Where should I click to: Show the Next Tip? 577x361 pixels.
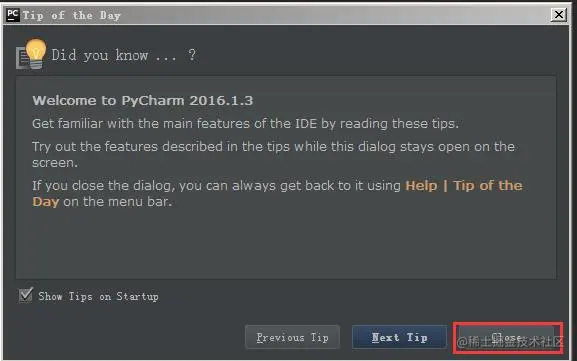[400, 337]
